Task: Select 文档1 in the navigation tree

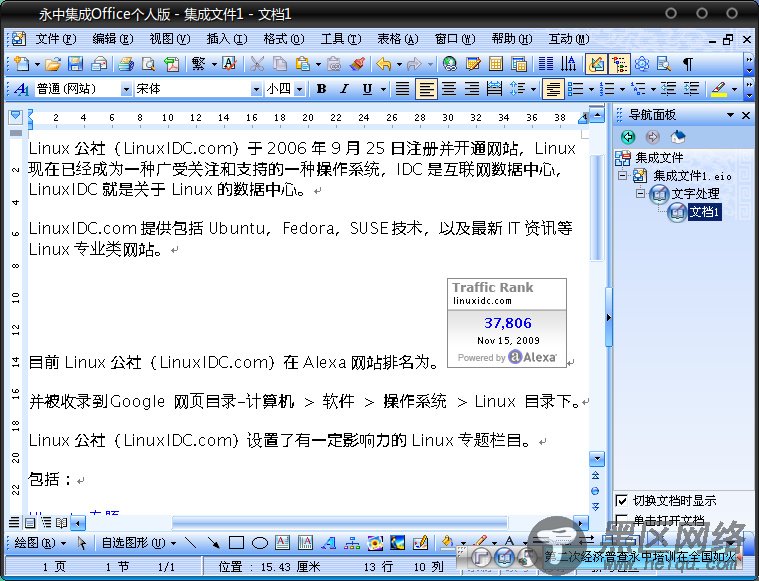Action: pyautogui.click(x=704, y=212)
